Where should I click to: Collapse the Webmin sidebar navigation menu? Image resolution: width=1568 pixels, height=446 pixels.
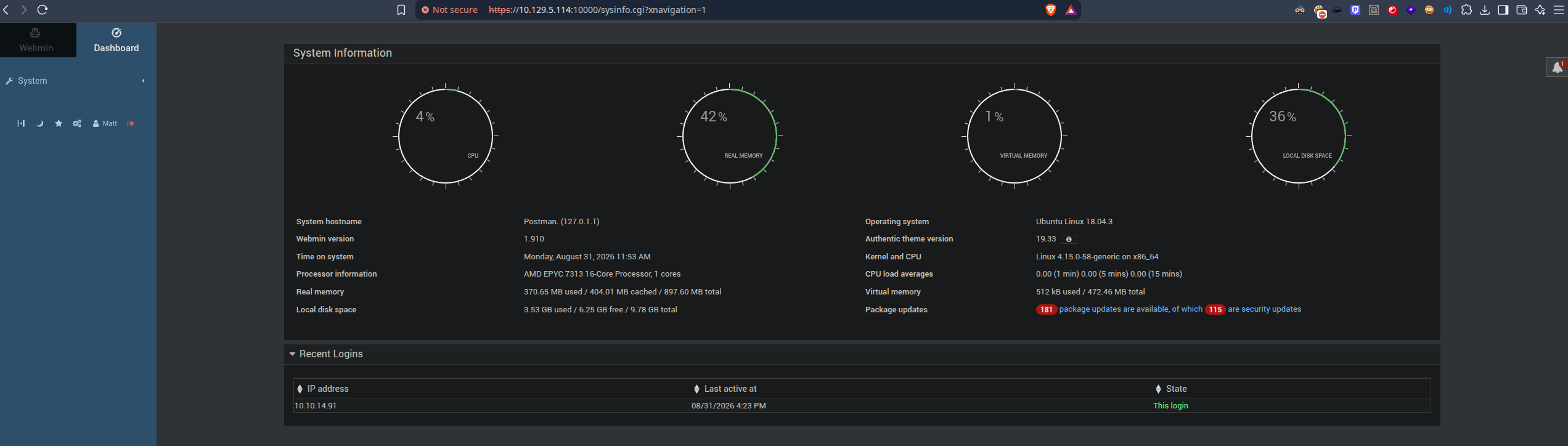(x=21, y=124)
